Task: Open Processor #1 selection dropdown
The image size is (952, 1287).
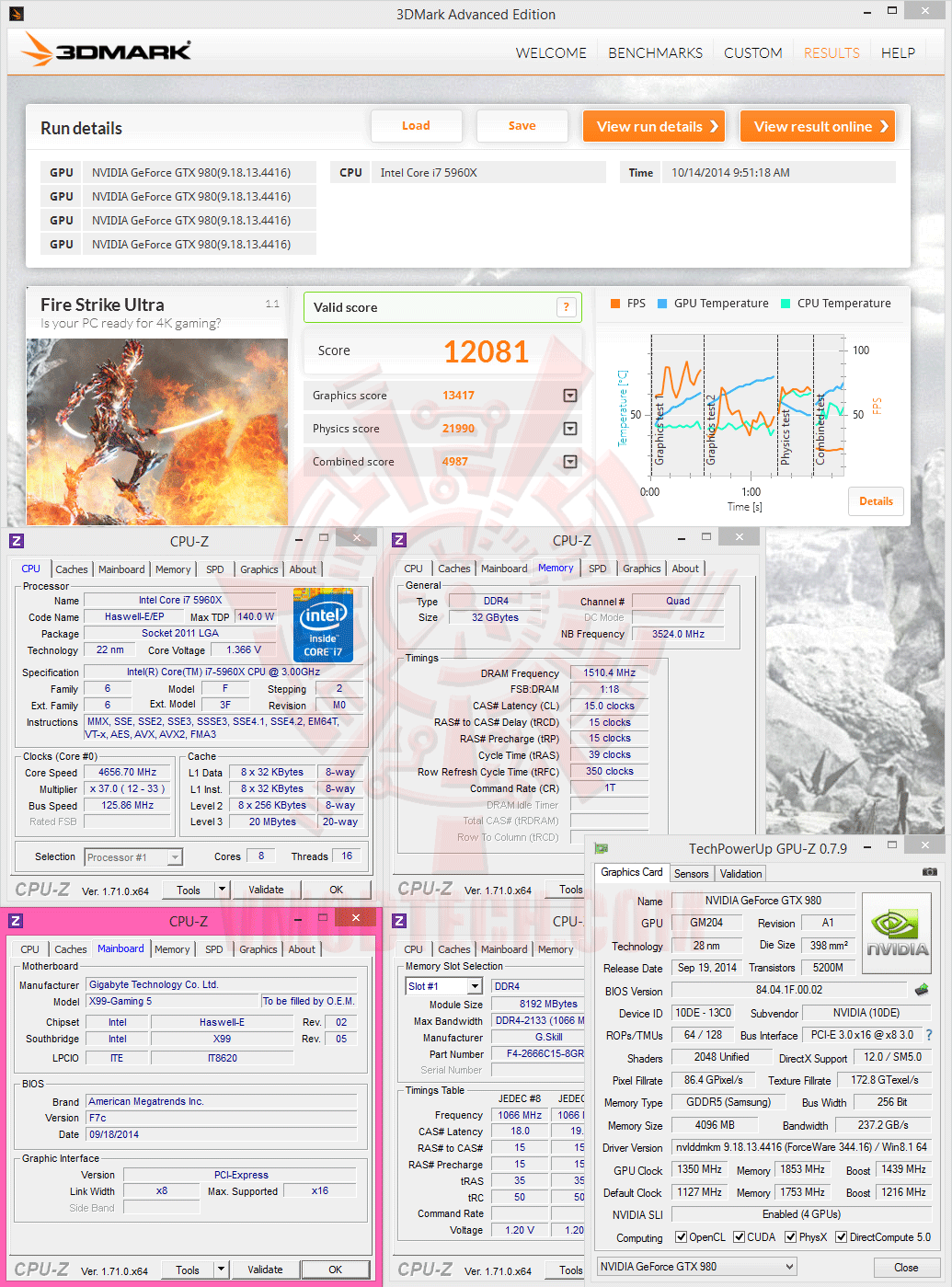Action: tap(175, 857)
